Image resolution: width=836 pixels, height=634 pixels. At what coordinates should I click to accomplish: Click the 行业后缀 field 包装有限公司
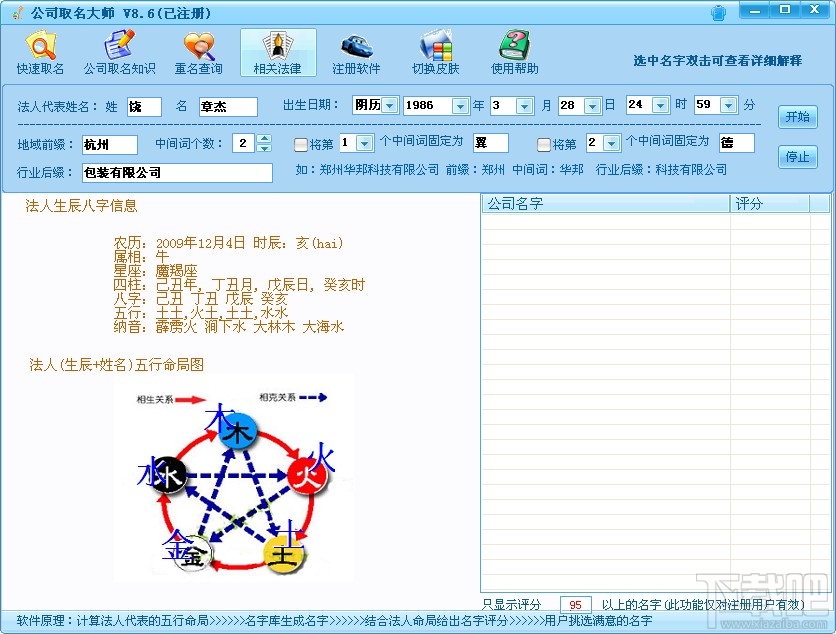(177, 172)
